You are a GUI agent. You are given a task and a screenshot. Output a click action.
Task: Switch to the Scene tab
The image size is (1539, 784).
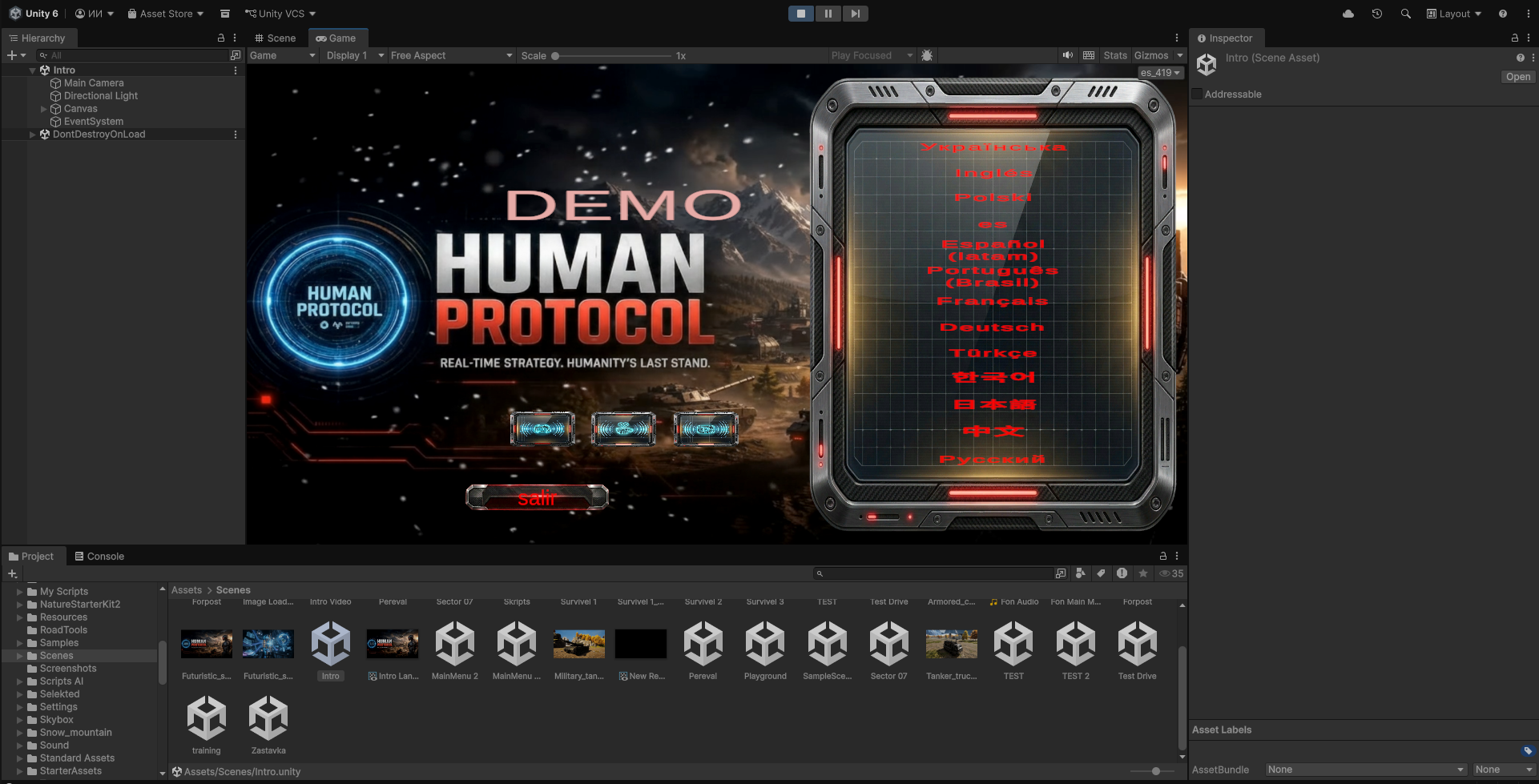click(x=275, y=38)
